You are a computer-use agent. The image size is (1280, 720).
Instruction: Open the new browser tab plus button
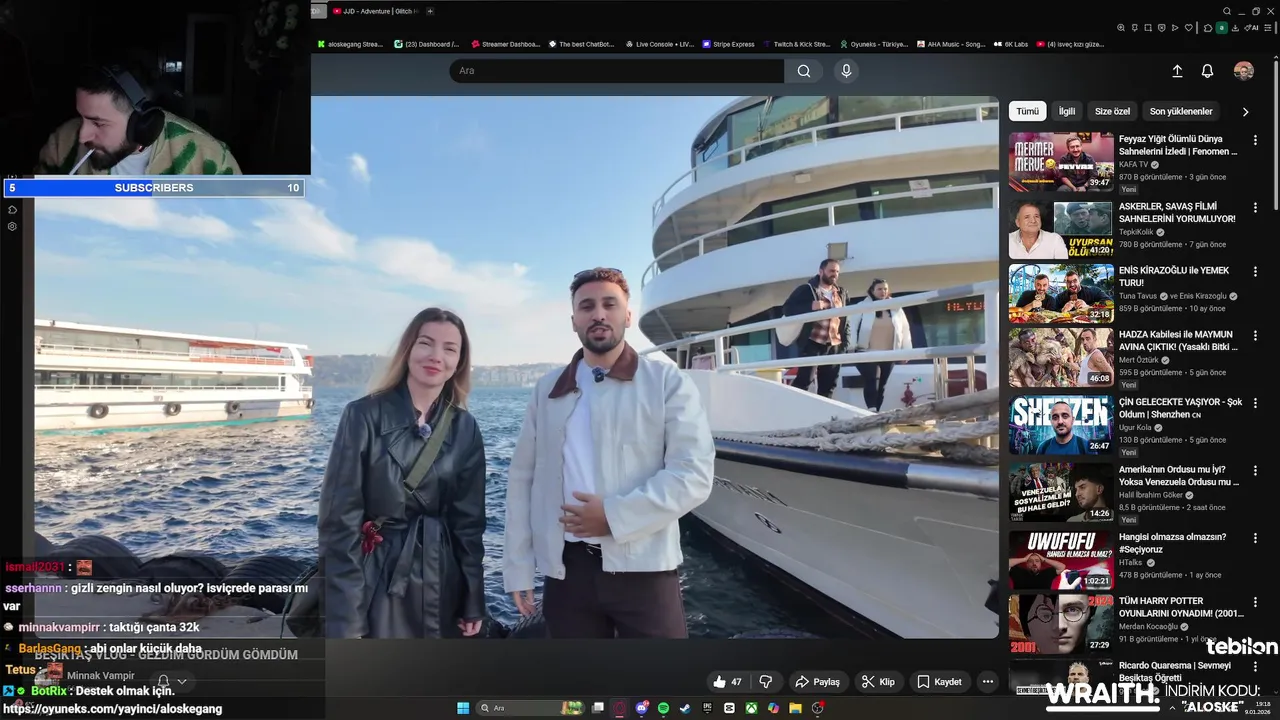point(430,11)
